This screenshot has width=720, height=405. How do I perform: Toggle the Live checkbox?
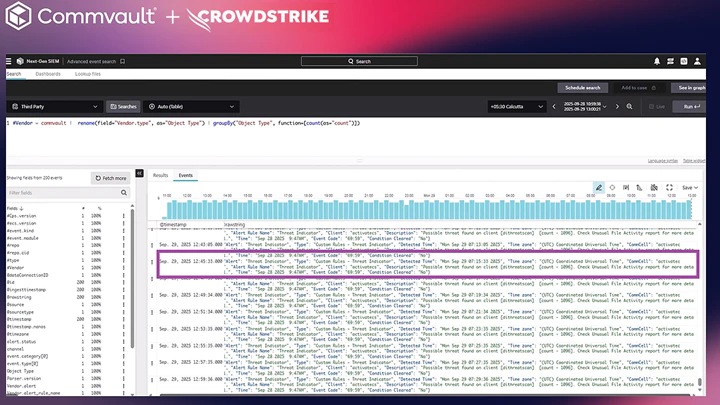651,107
